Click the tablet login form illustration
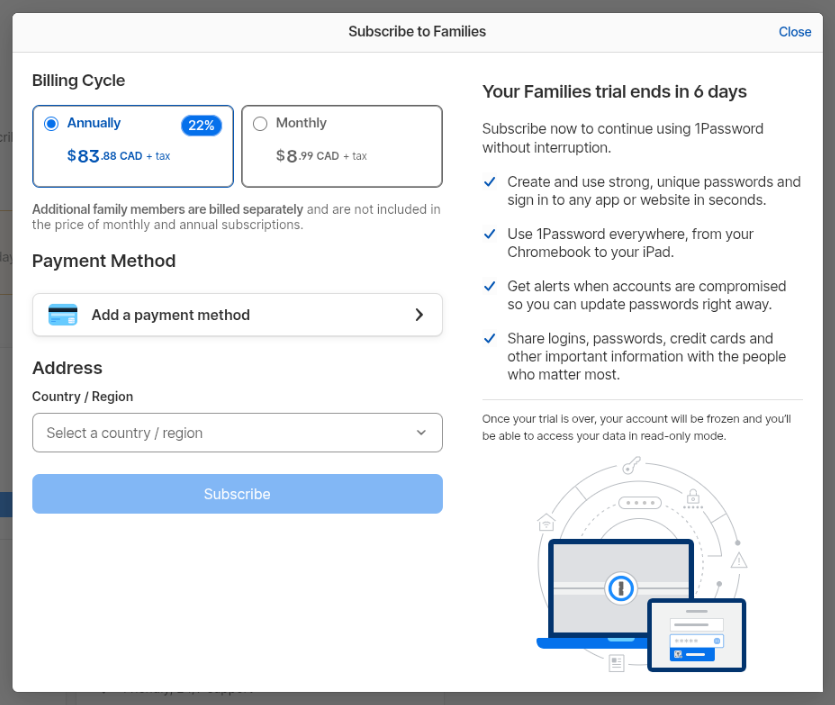835x705 pixels. tap(696, 635)
